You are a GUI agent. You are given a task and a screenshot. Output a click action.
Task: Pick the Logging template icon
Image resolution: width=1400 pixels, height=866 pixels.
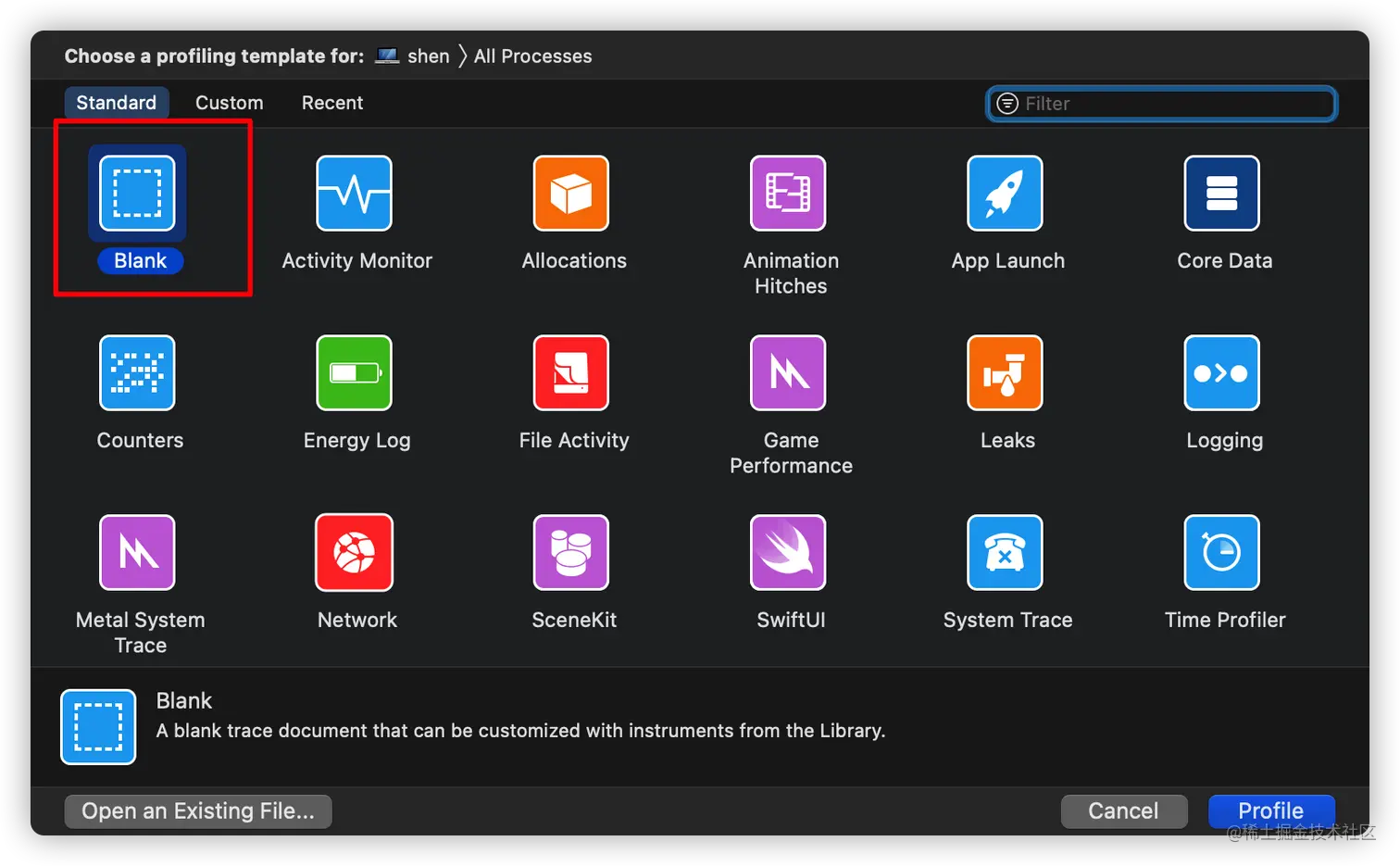click(1221, 372)
